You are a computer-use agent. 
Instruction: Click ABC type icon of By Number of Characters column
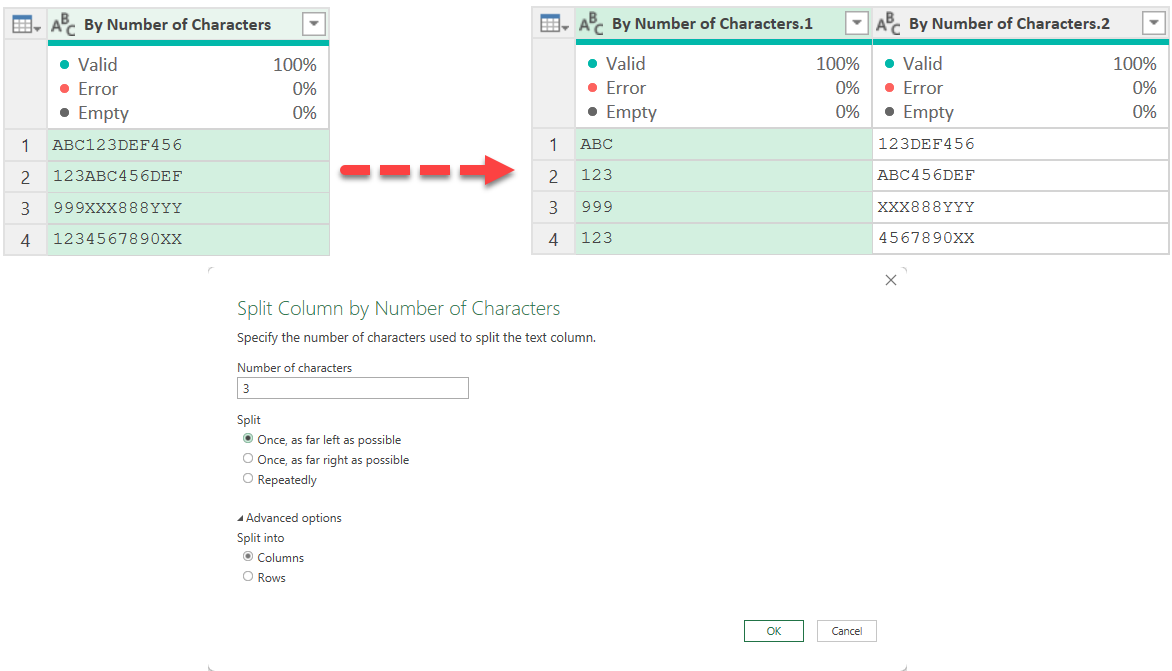point(62,25)
